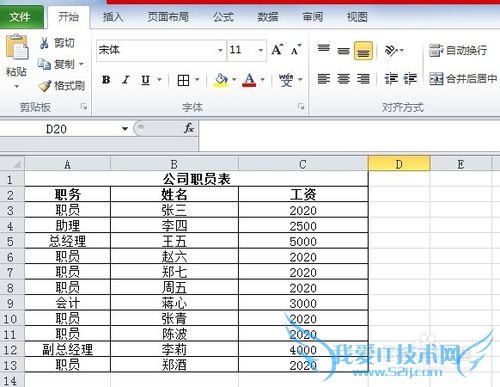This screenshot has height=387, width=500.
Task: Open the font size 11 dropdown
Action: (261, 50)
